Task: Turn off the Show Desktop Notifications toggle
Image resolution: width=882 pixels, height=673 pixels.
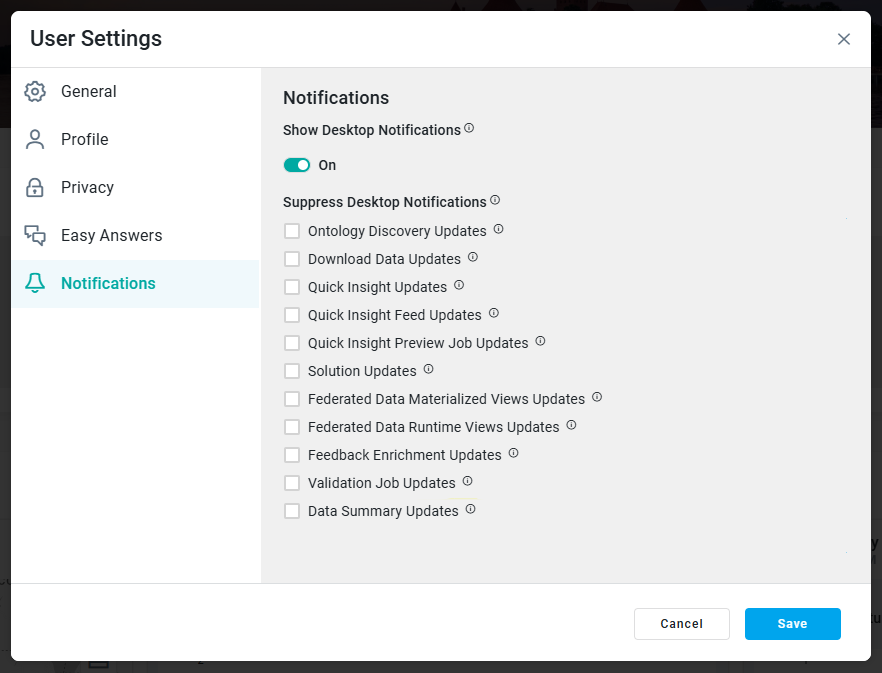Action: [297, 165]
